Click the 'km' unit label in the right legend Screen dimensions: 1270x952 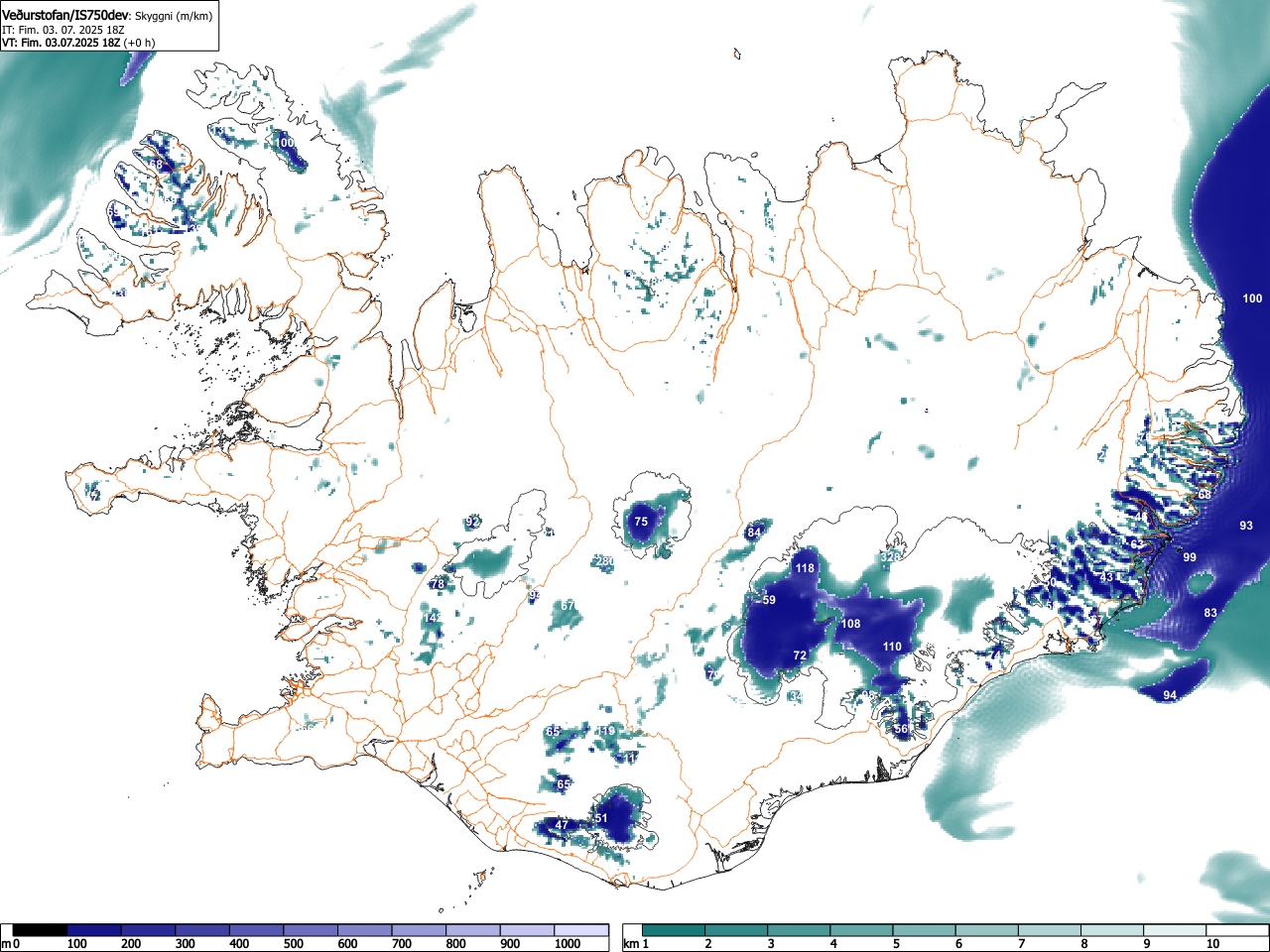point(631,944)
